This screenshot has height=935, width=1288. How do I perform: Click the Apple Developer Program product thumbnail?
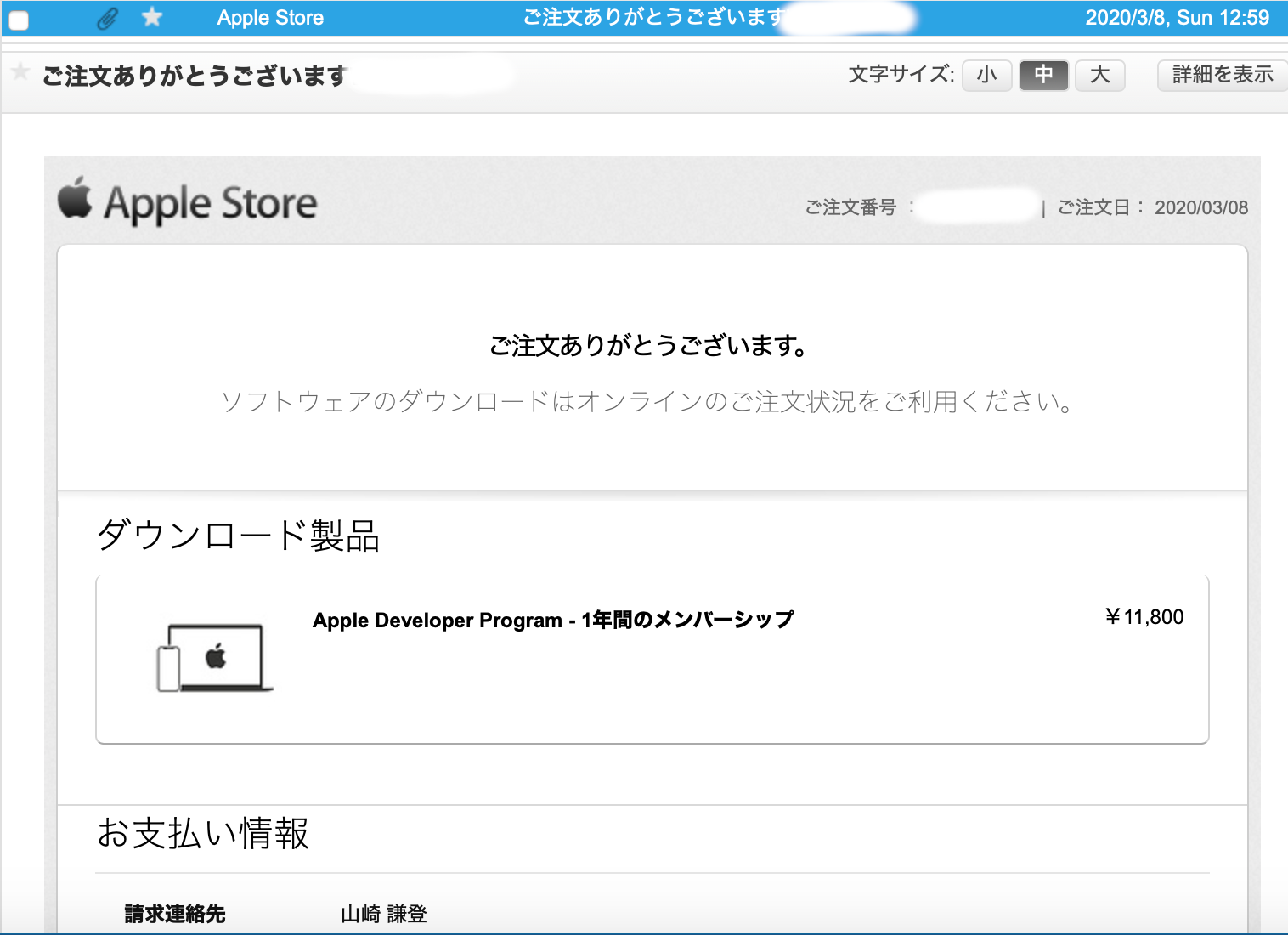214,657
